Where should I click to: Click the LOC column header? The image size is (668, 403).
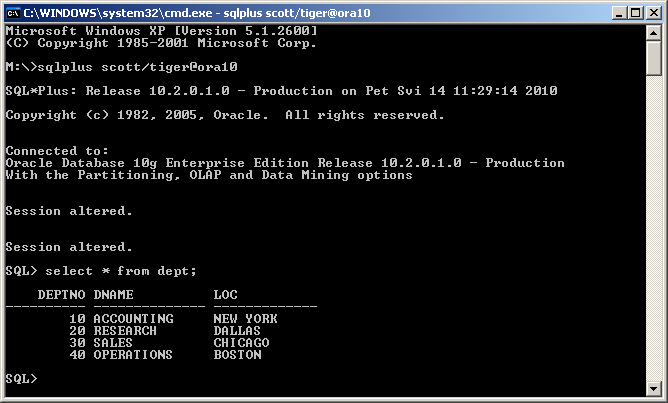click(x=225, y=295)
